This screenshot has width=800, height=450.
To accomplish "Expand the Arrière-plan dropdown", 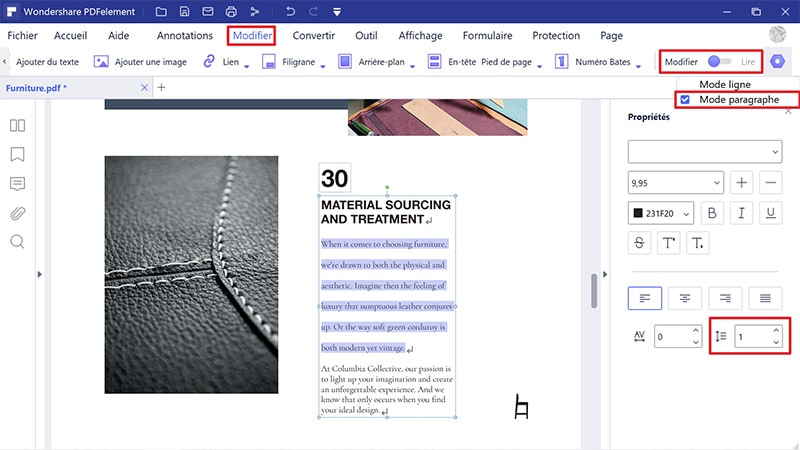I will (412, 66).
